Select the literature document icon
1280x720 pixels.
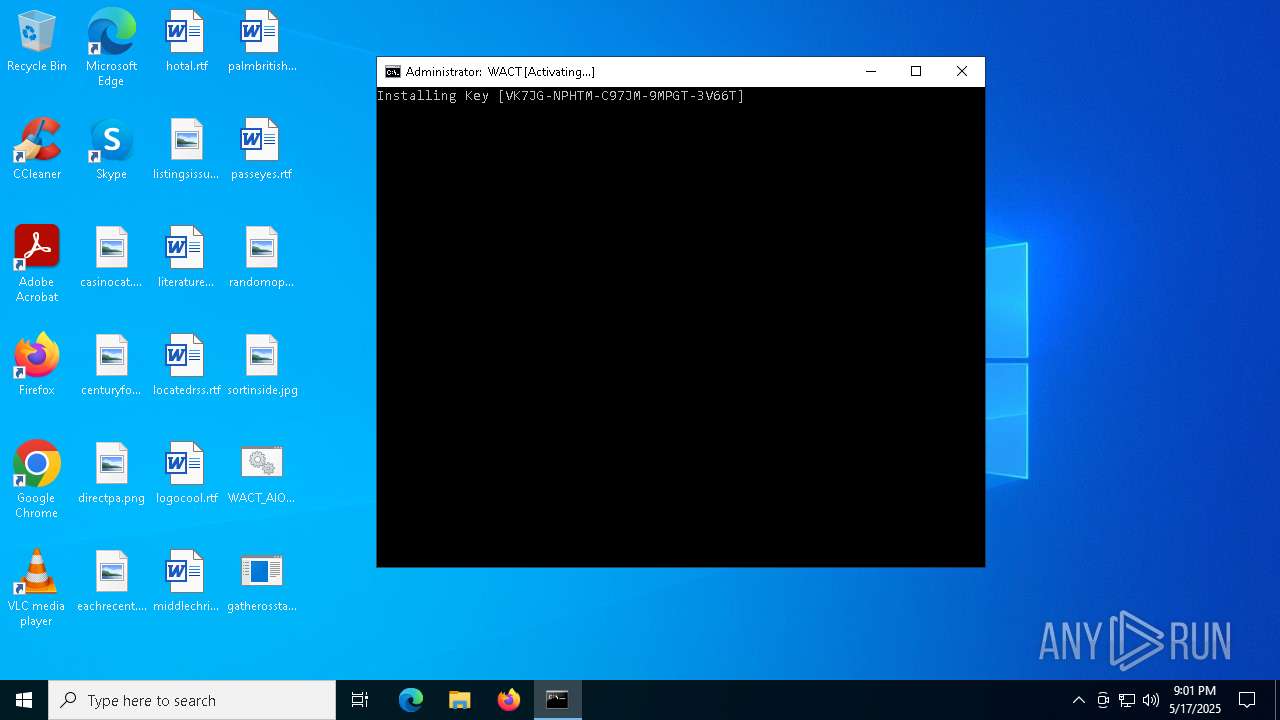click(x=186, y=258)
